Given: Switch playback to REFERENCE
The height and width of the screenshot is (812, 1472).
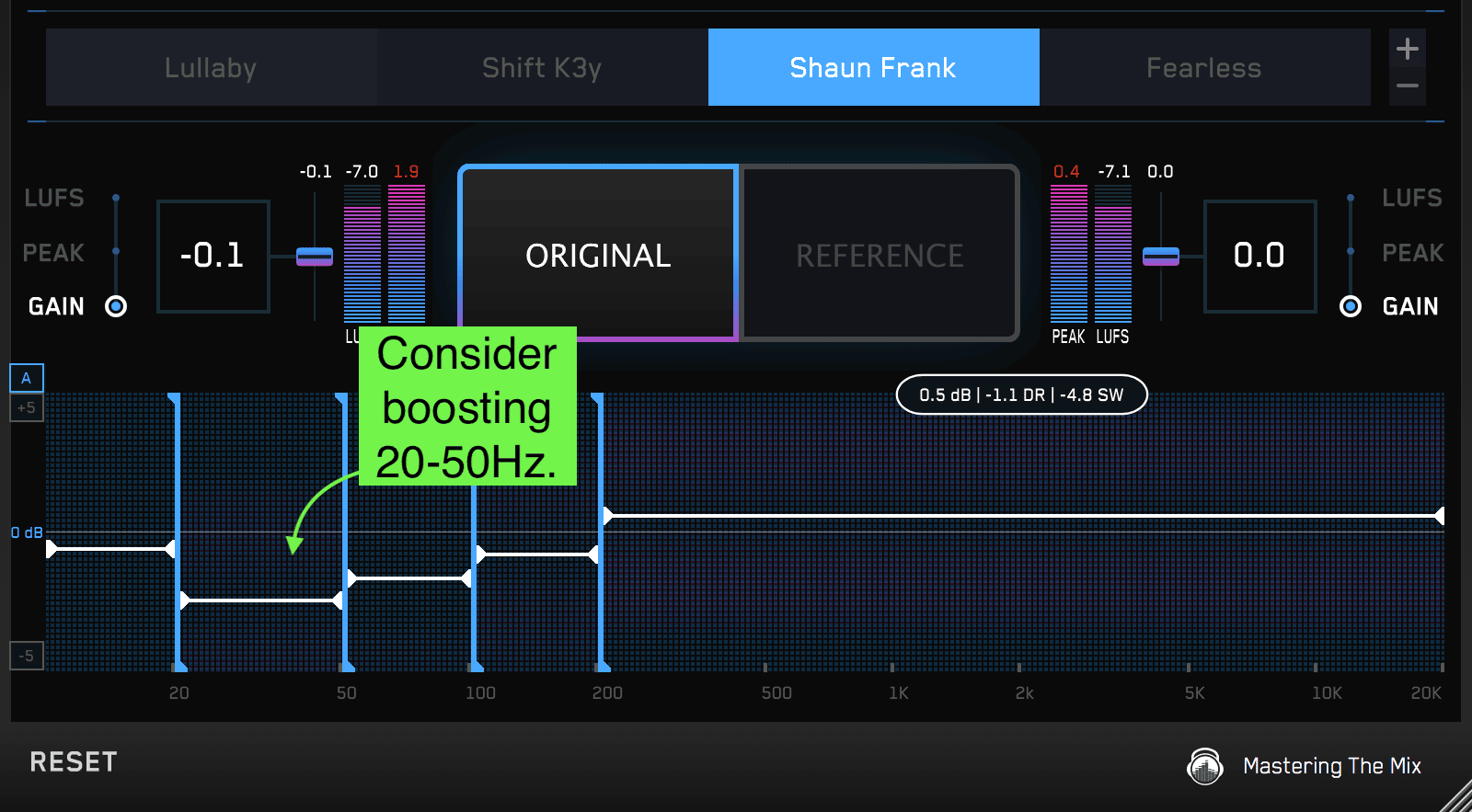Looking at the screenshot, I should (880, 254).
